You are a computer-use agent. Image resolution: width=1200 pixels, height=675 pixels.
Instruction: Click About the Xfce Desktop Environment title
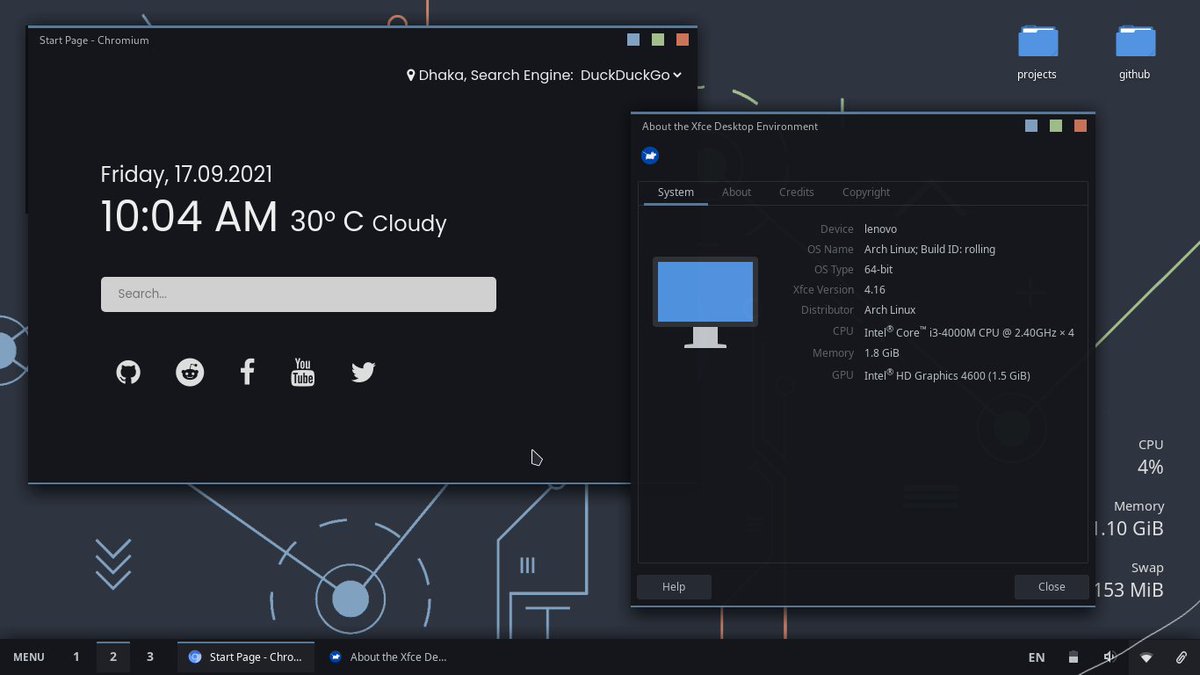[x=730, y=126]
